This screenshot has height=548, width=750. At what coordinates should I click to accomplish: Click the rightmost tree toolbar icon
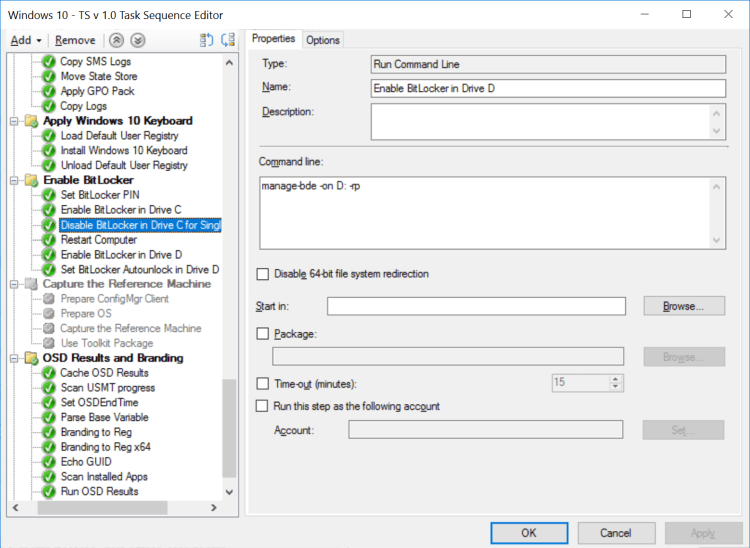228,40
